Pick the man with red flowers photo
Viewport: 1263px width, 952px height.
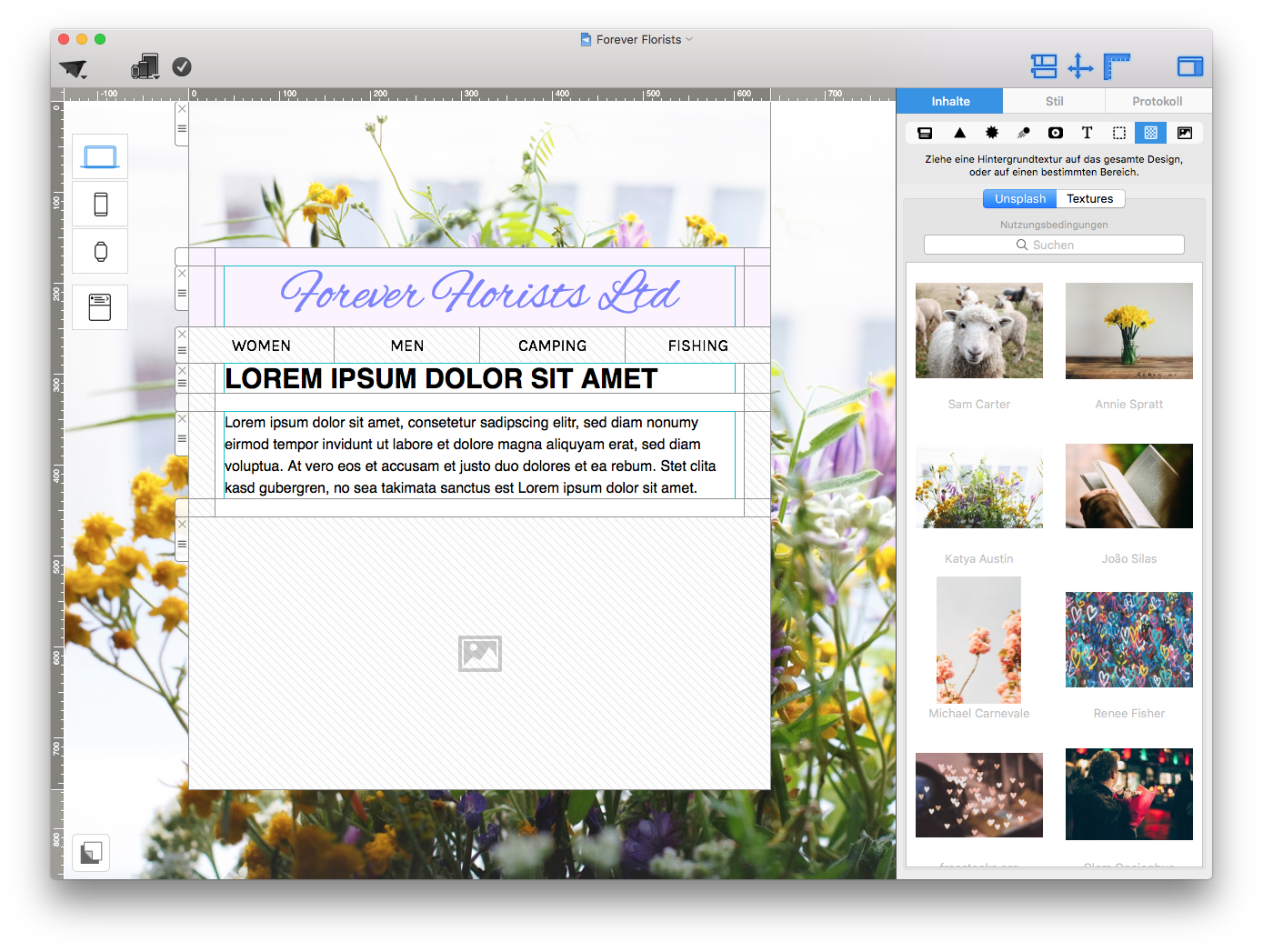pyautogui.click(x=1129, y=794)
